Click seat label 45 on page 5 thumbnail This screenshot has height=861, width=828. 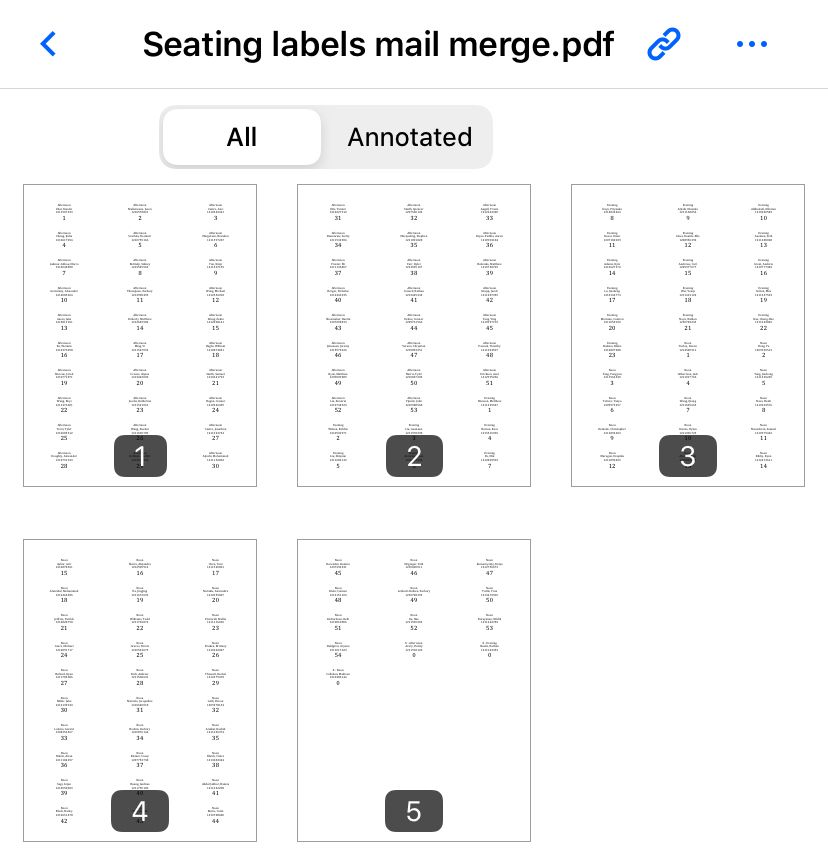338,572
